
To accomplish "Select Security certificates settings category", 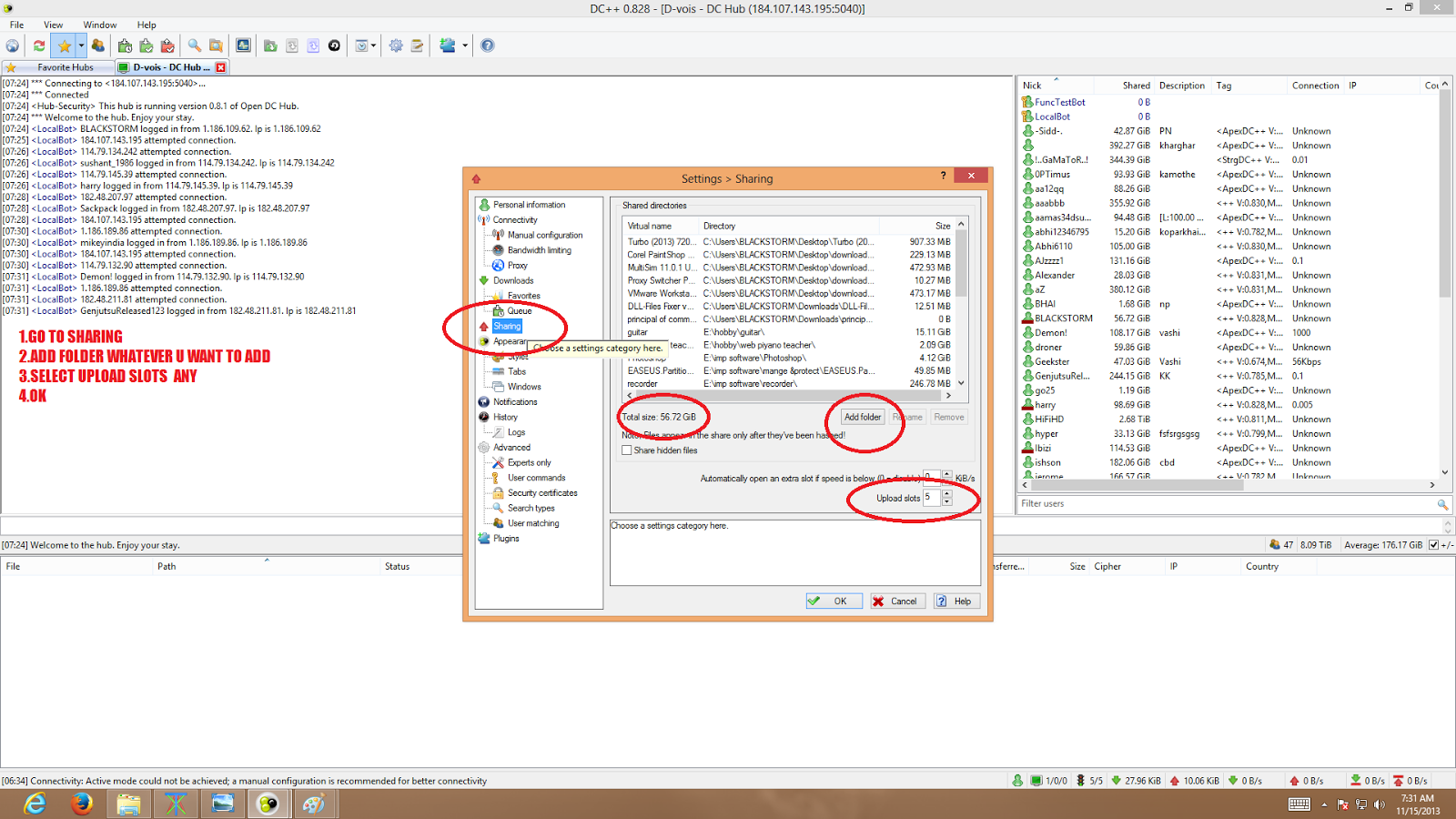I will (x=542, y=493).
